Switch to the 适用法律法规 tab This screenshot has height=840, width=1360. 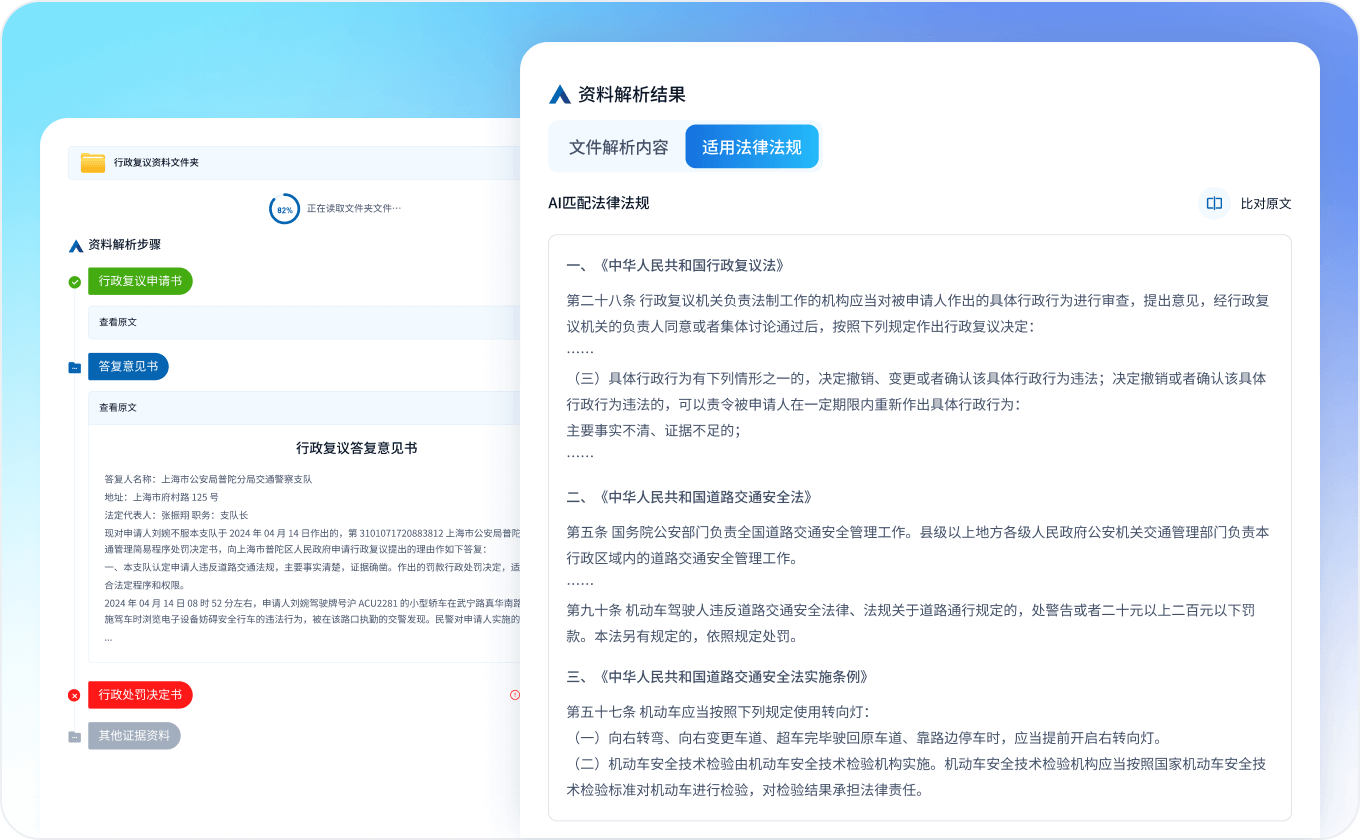point(752,147)
